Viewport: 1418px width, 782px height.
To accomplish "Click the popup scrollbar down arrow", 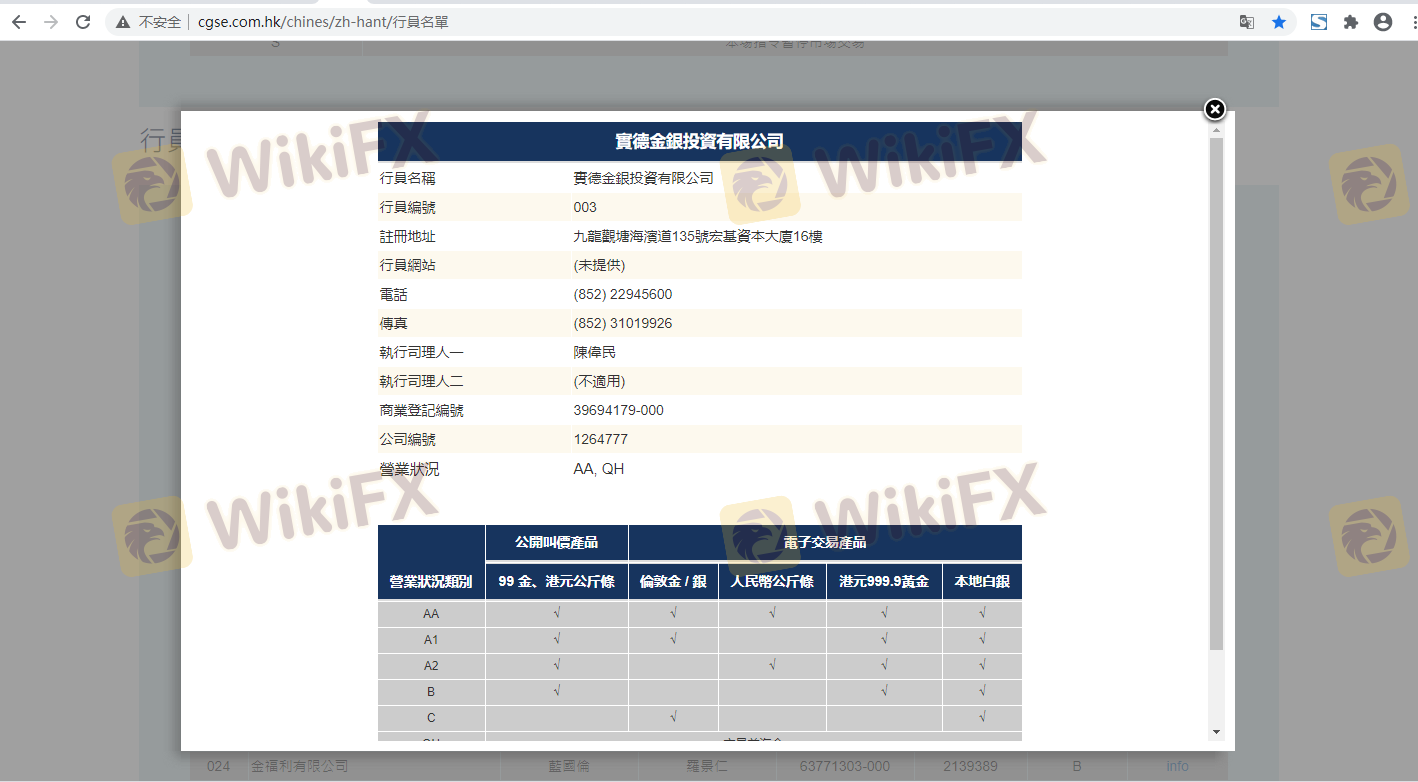I will [1217, 732].
